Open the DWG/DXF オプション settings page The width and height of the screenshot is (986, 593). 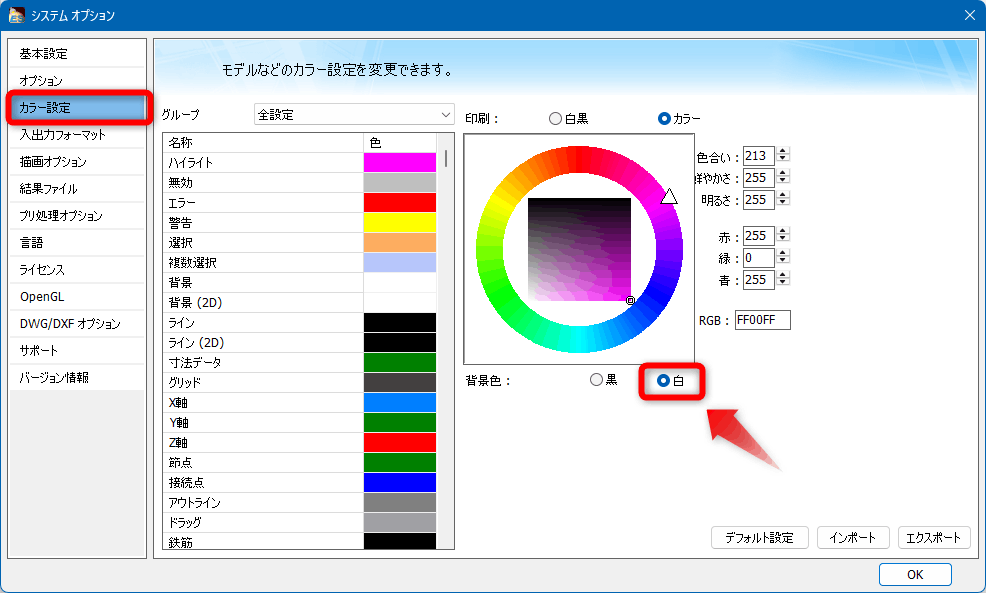pos(77,324)
